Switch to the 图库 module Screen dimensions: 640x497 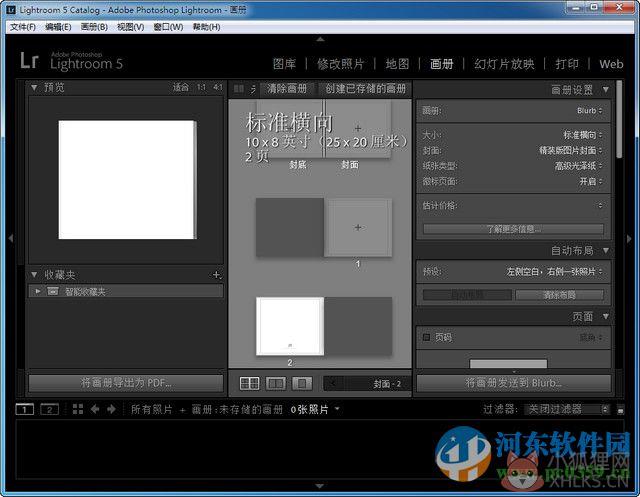(284, 64)
